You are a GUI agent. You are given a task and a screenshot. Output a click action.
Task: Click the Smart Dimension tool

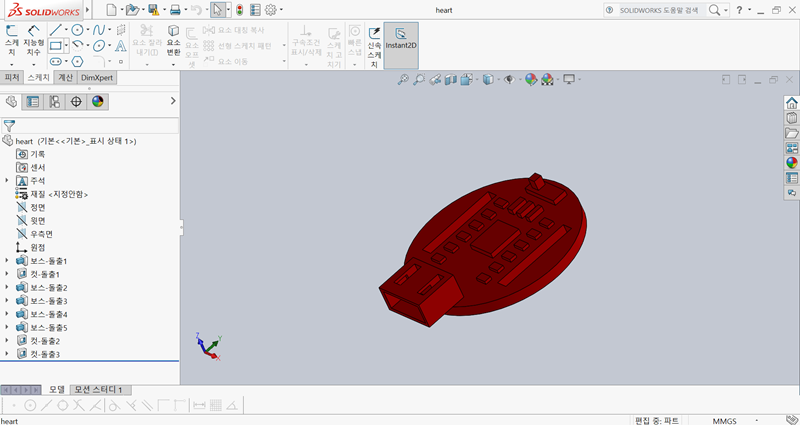tap(33, 40)
